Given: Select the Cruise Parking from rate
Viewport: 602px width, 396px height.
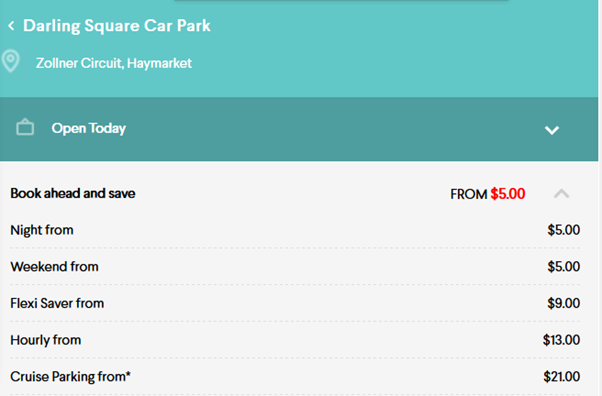Looking at the screenshot, I should pyautogui.click(x=295, y=377).
